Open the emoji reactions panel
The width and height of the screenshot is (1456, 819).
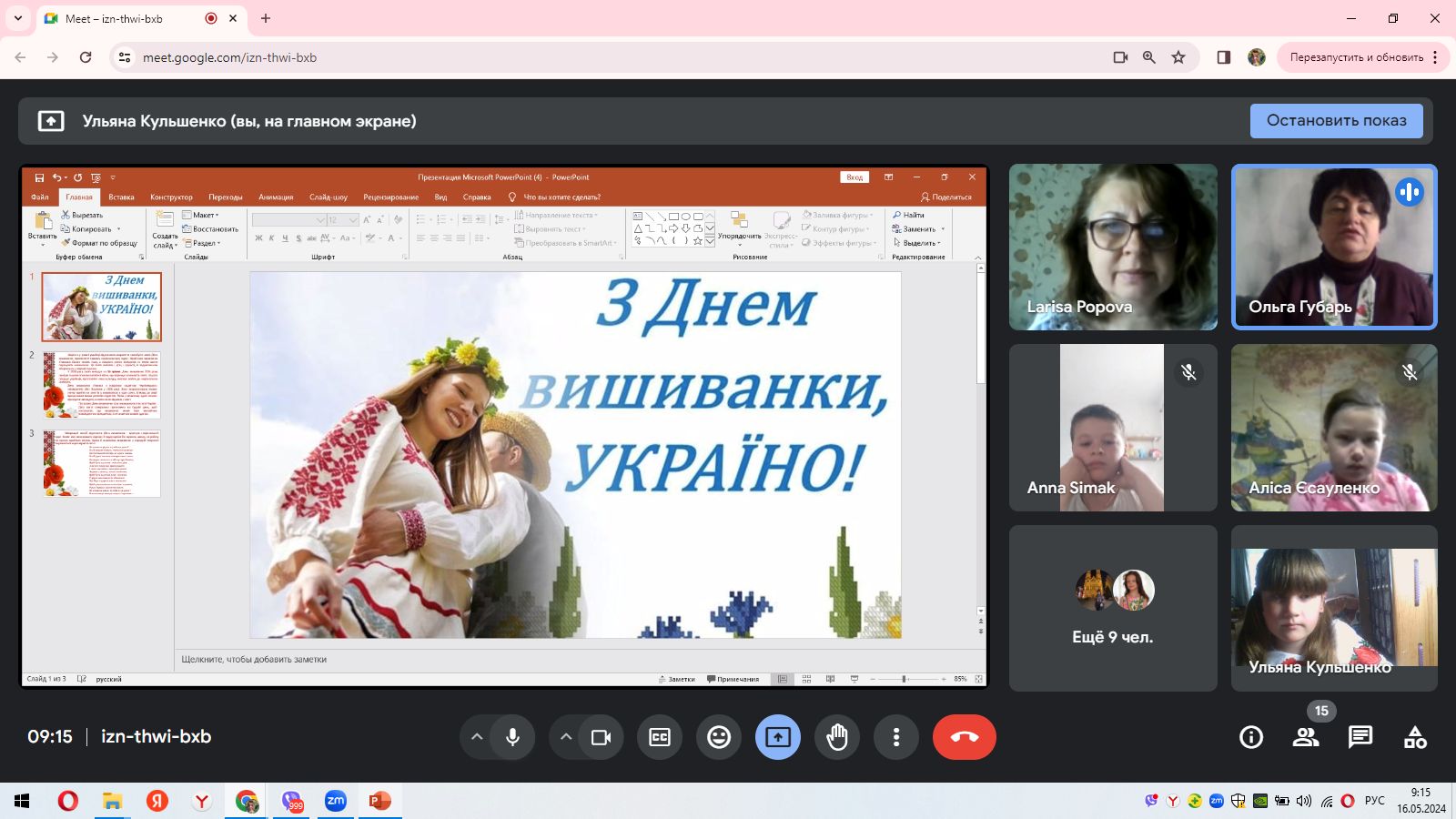[719, 737]
